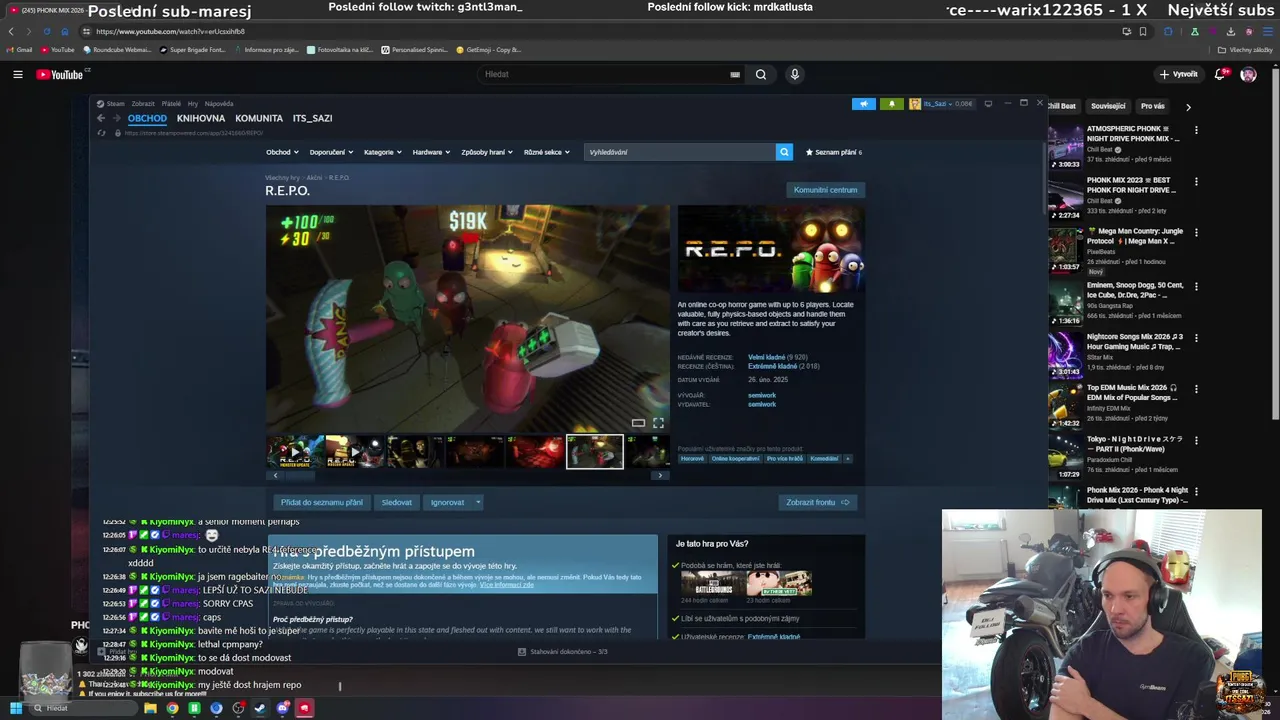Open the Hry menu in Steam
Screen dimensions: 1280x720
click(194, 103)
